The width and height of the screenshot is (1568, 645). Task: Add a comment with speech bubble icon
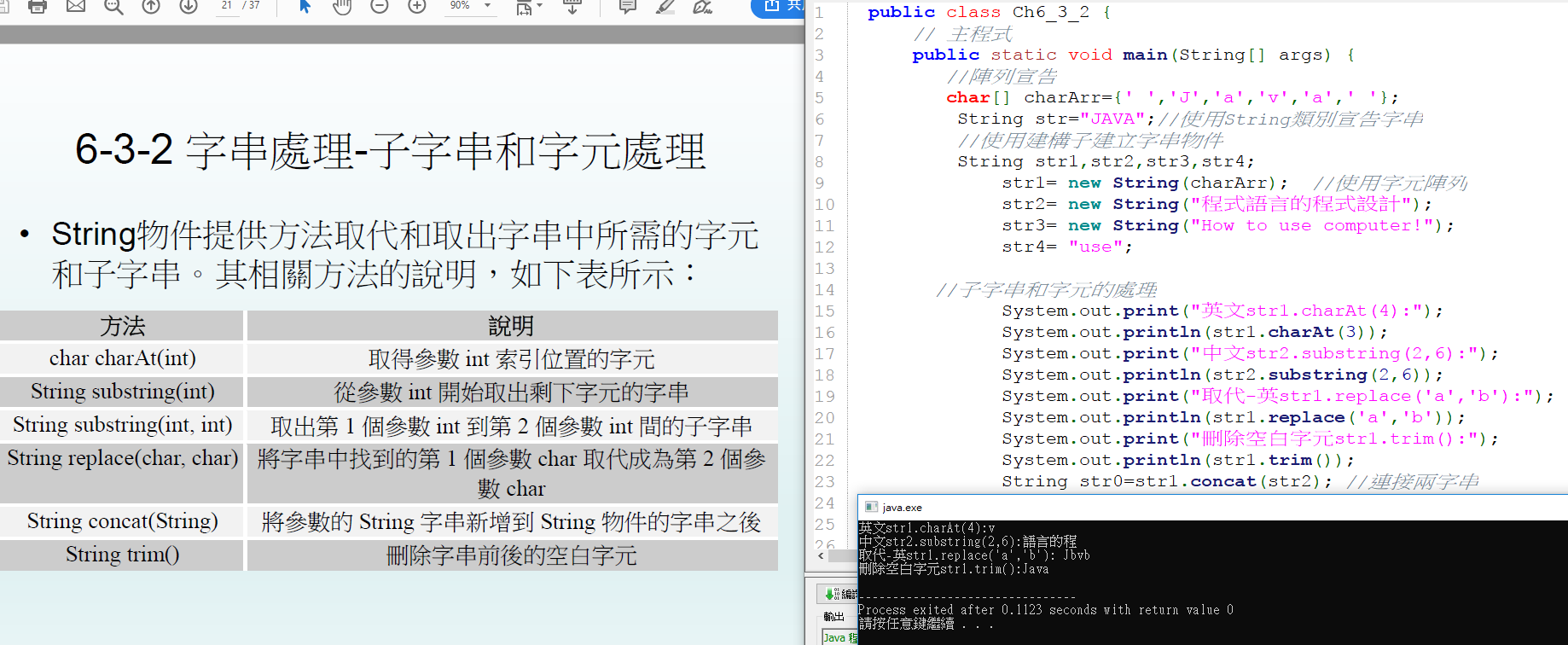(x=627, y=7)
